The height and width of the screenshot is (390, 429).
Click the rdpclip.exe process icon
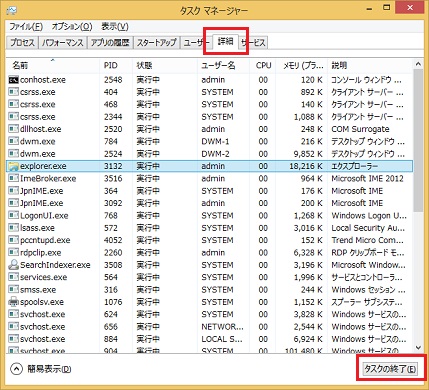[x=13, y=253]
